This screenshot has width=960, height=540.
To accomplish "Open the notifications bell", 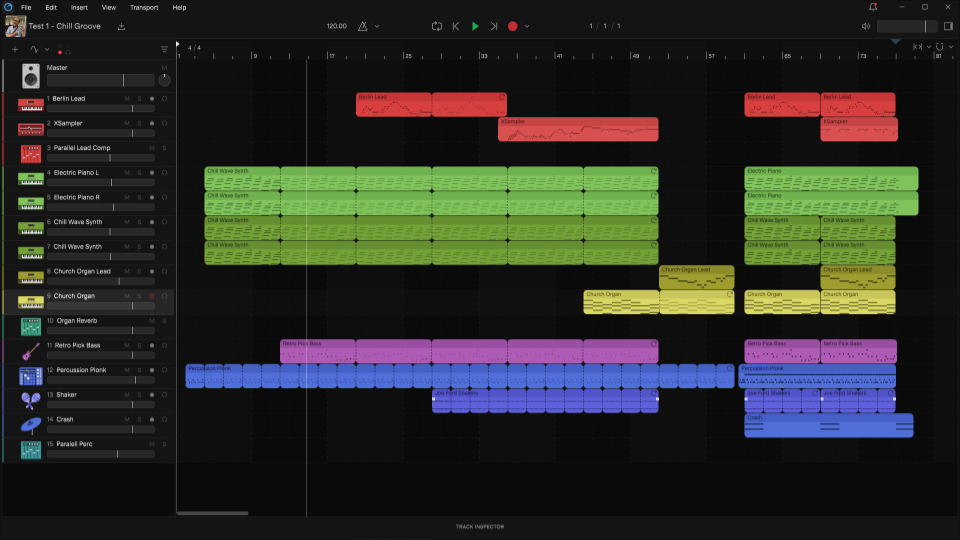I will coord(873,7).
